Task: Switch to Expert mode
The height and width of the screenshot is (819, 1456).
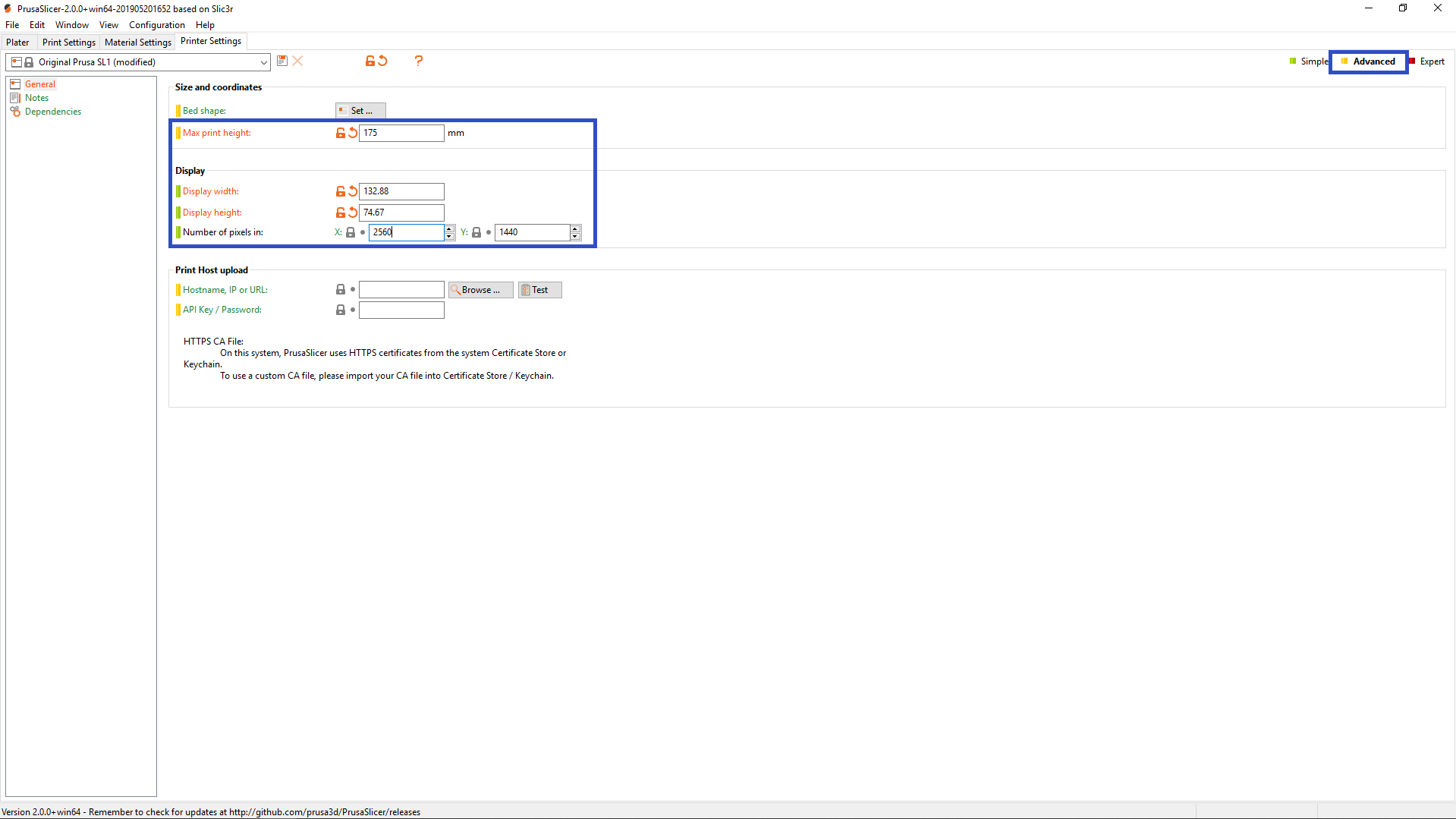Action: click(x=1427, y=61)
